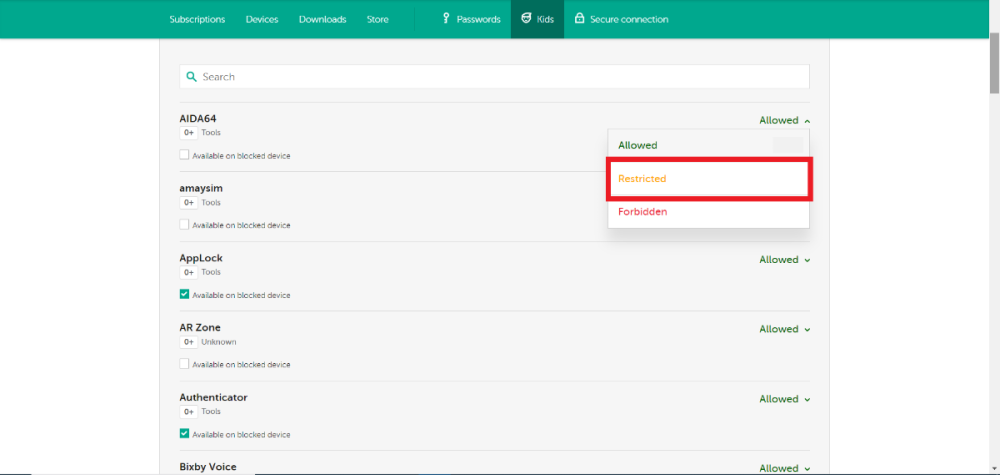Image resolution: width=1000 pixels, height=475 pixels.
Task: Open the Store tab
Action: [378, 19]
